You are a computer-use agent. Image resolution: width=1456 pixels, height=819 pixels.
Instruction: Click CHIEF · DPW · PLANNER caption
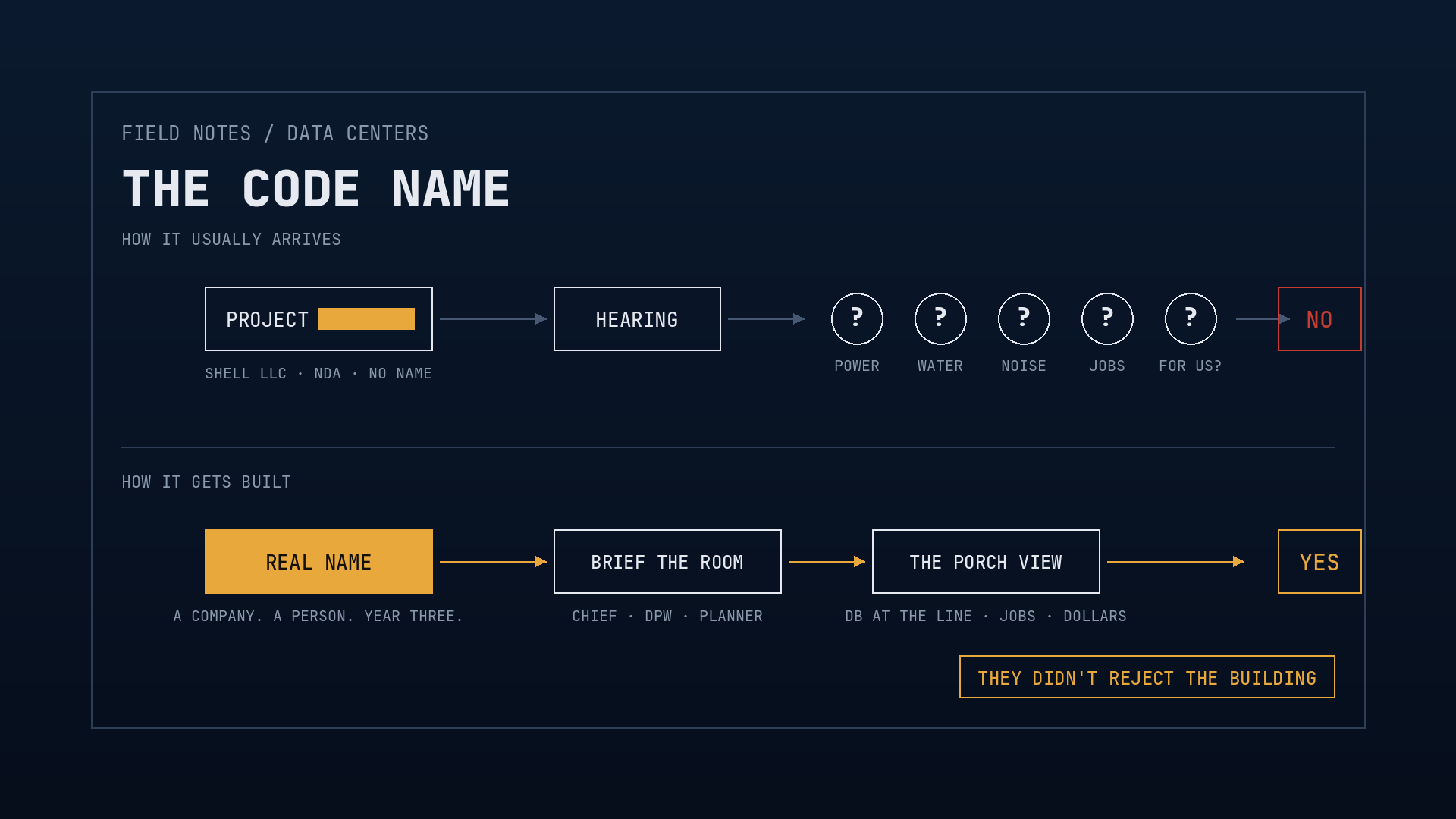(x=667, y=617)
